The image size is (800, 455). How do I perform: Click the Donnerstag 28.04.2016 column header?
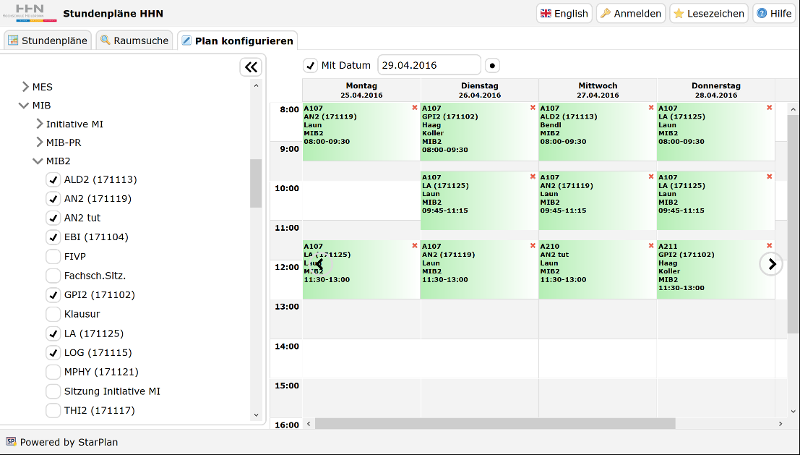coord(716,90)
